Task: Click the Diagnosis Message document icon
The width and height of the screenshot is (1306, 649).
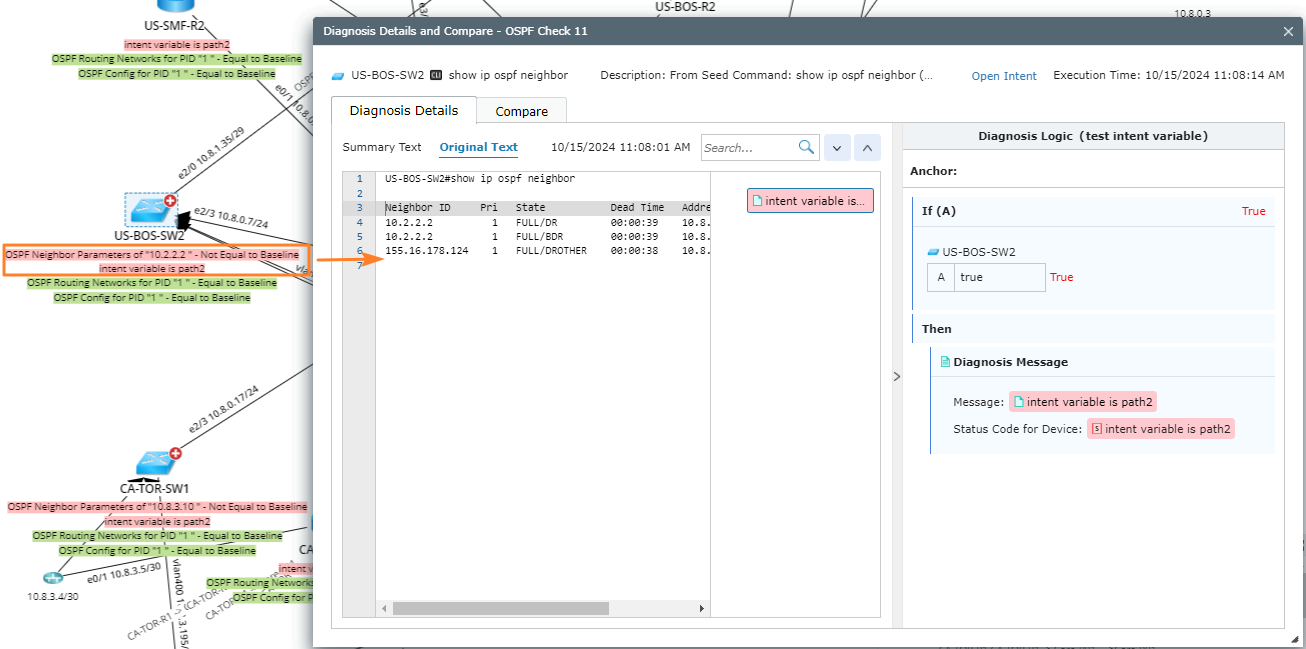Action: pyautogui.click(x=945, y=362)
